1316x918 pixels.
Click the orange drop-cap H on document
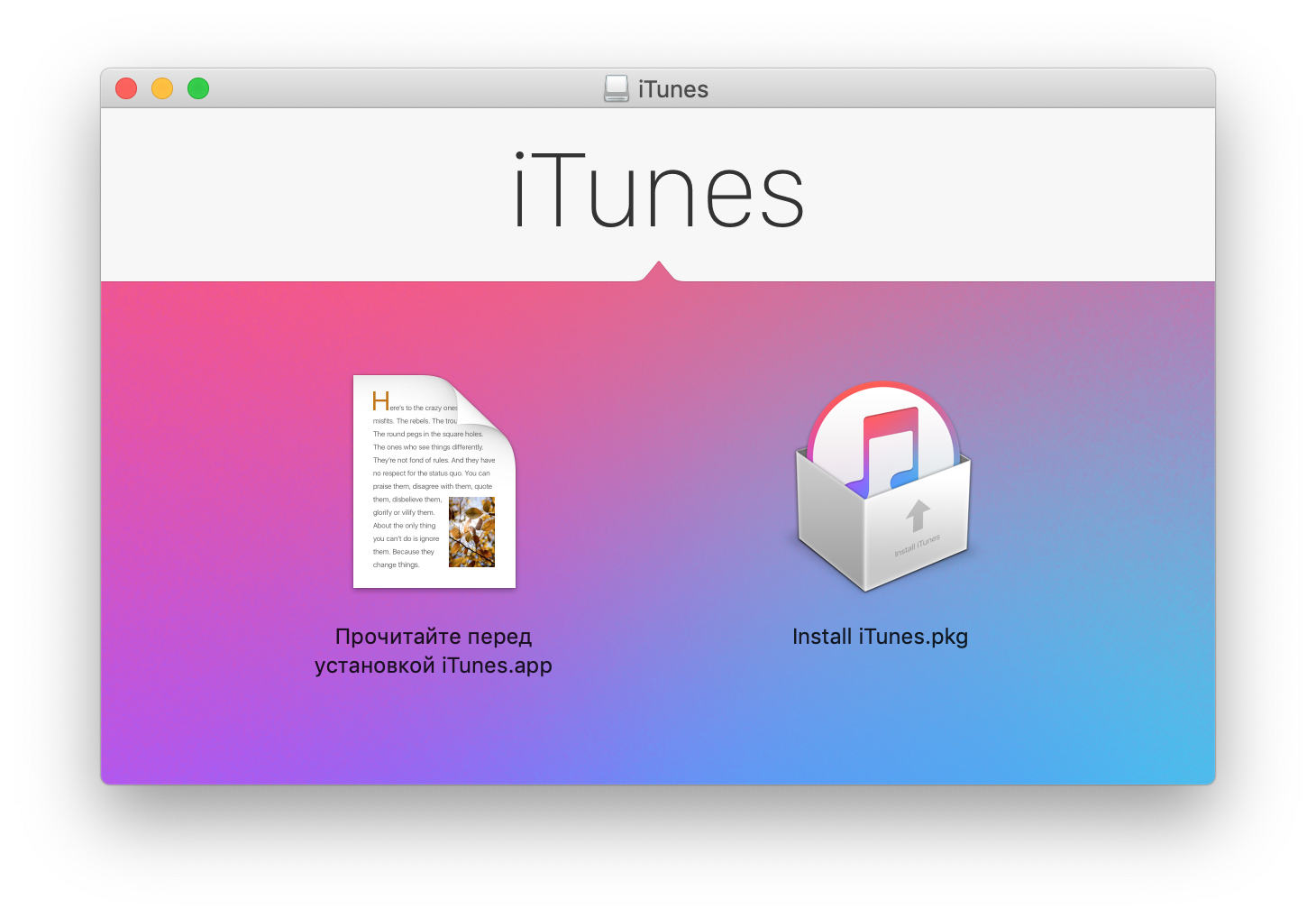[380, 401]
